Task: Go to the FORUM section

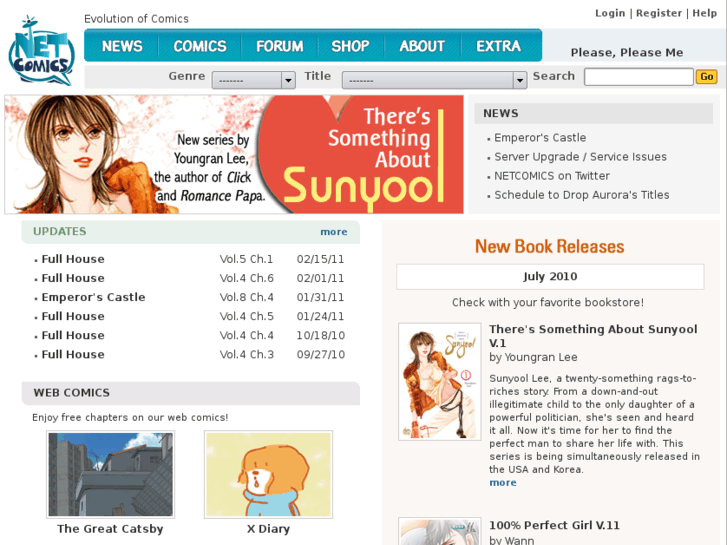Action: click(280, 46)
